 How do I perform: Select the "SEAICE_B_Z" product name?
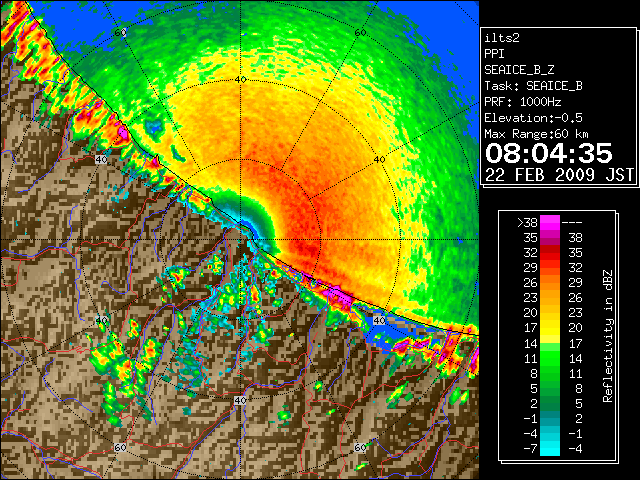click(x=519, y=70)
